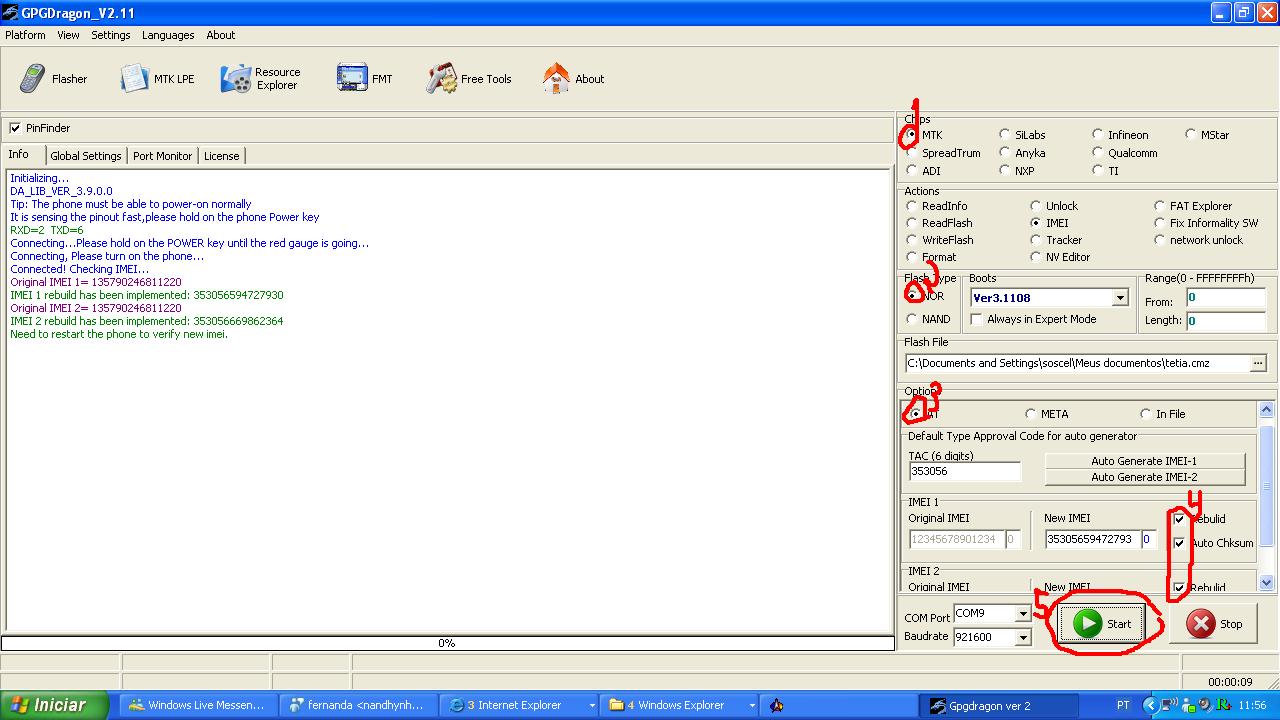Image resolution: width=1280 pixels, height=720 pixels.
Task: Choose the ADI chip option
Action: [x=911, y=171]
